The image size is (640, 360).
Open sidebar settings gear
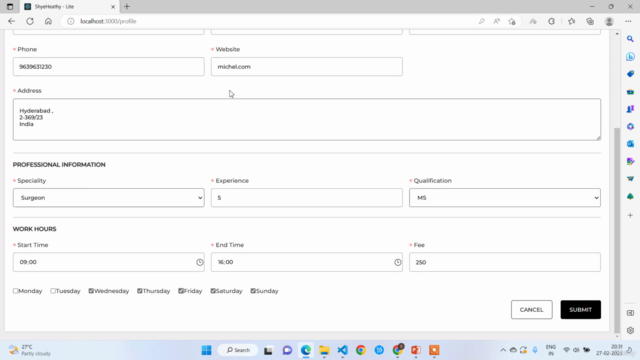pos(630,330)
